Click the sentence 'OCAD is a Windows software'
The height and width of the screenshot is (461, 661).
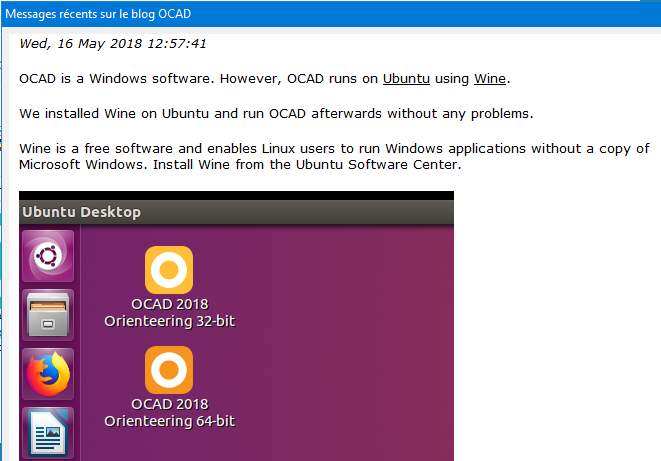pos(115,79)
